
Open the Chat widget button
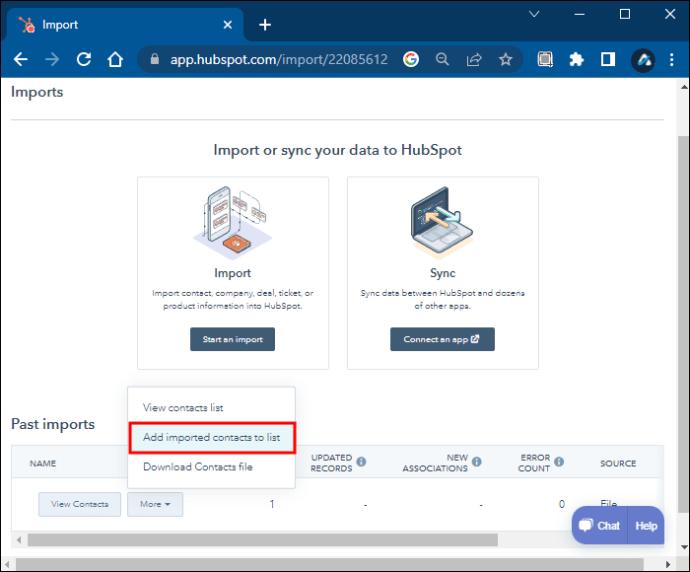pyautogui.click(x=599, y=525)
